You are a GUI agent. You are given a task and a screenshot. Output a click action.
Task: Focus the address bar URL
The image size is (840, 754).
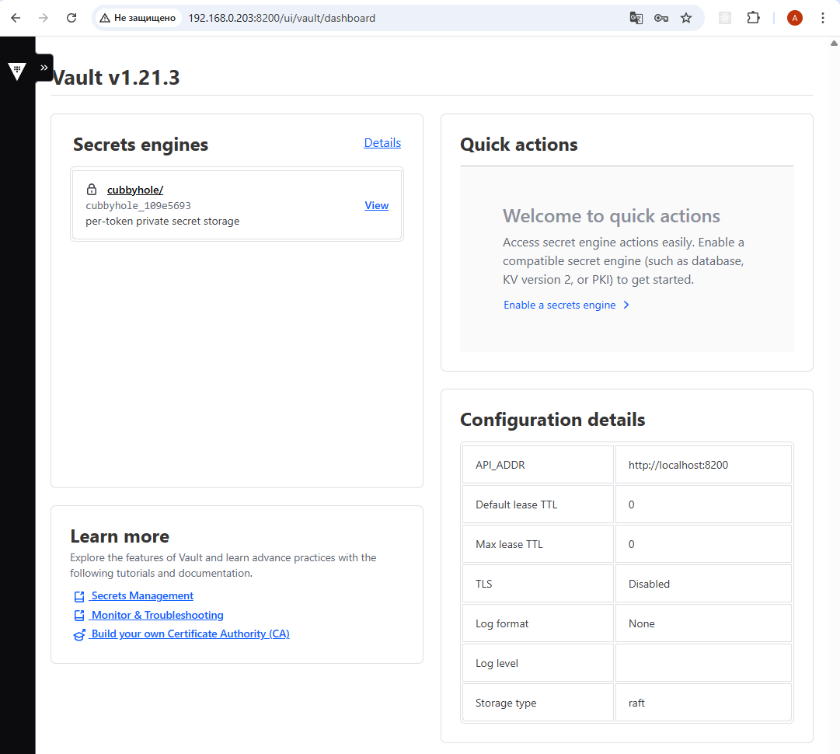click(282, 18)
